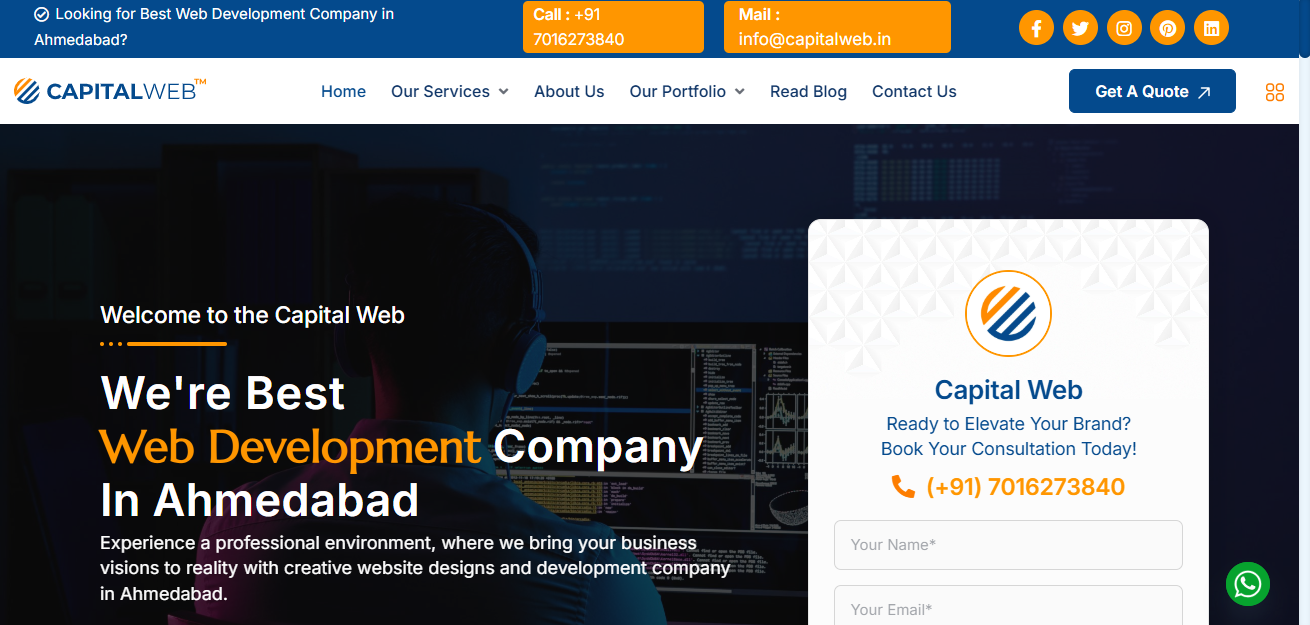This screenshot has width=1310, height=625.
Task: Open the About Us page
Action: (x=569, y=91)
